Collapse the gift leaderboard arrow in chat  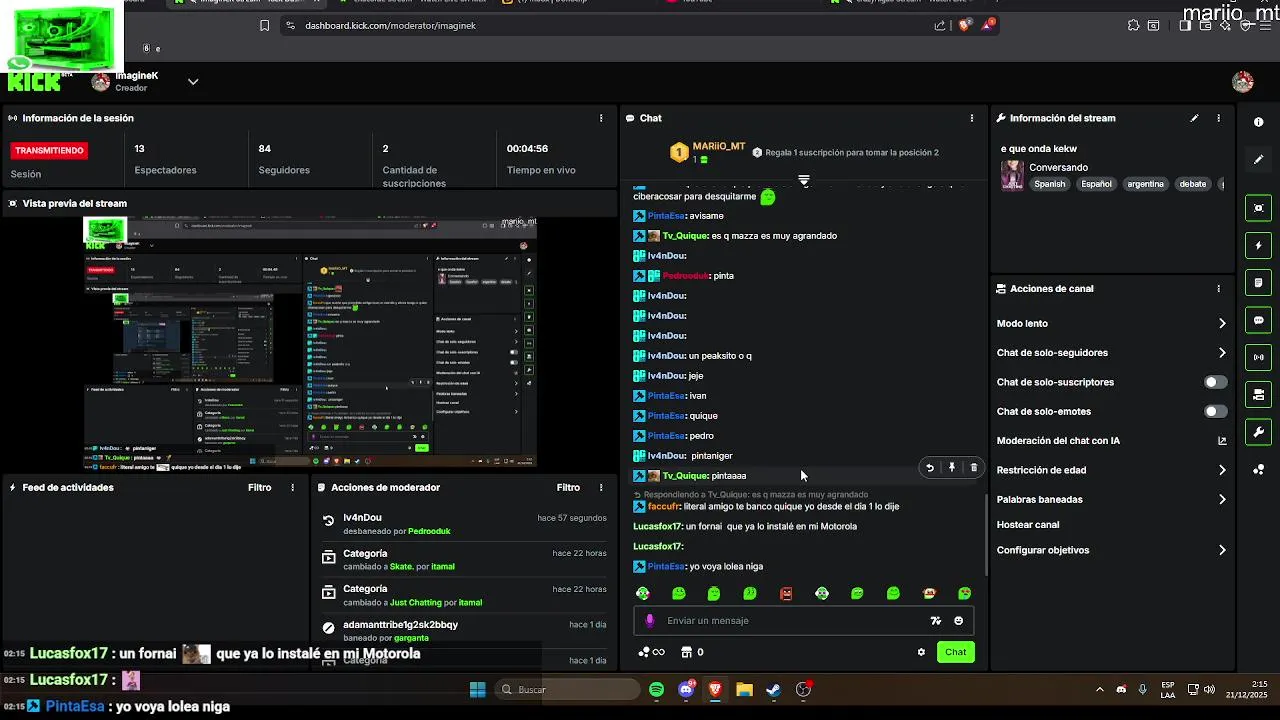pos(804,180)
